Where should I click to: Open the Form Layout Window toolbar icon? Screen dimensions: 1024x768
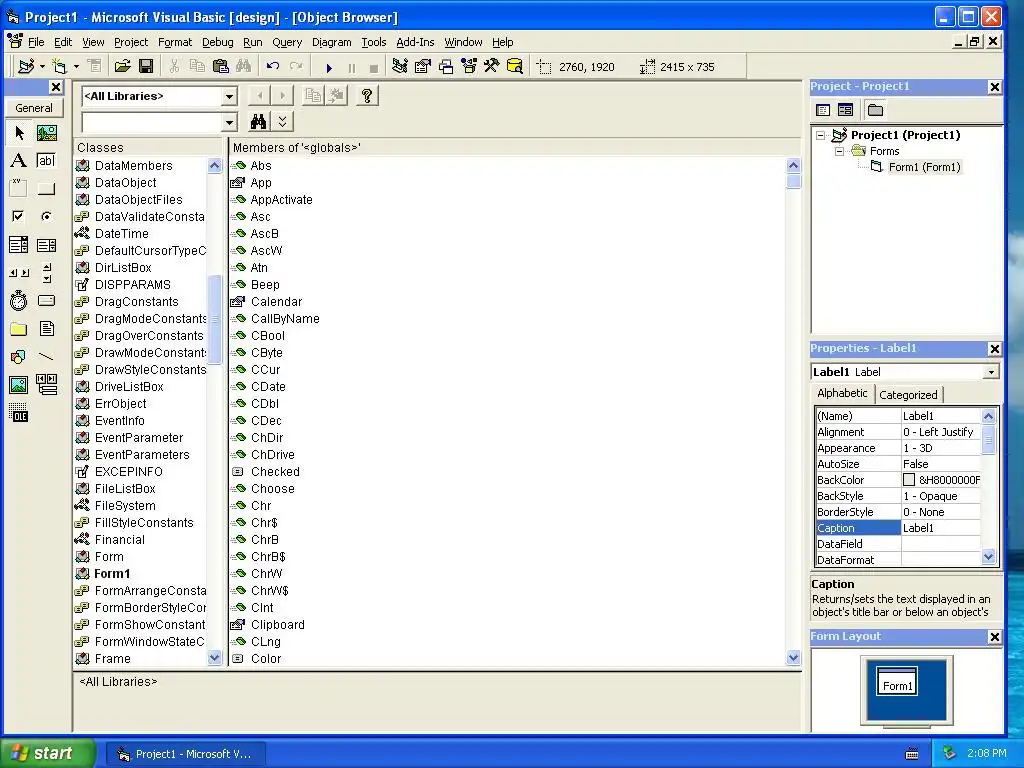[x=446, y=67]
